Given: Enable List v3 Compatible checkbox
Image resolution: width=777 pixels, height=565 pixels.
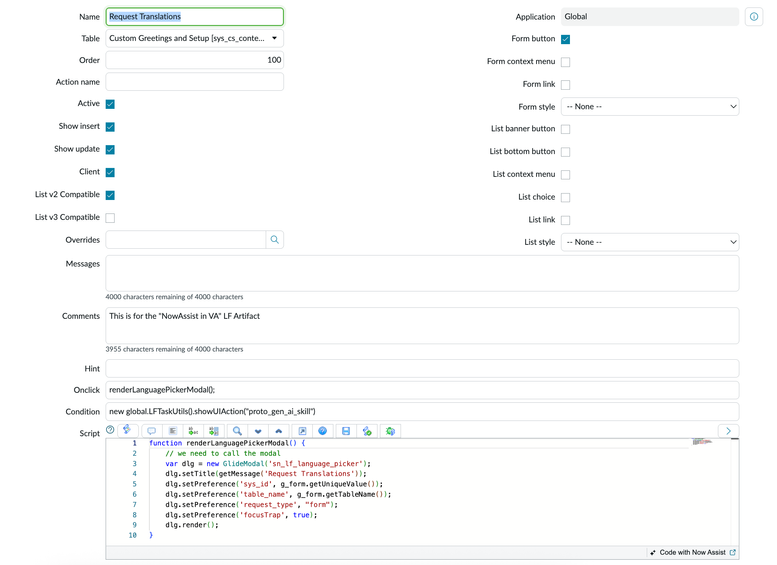Looking at the screenshot, I should click(110, 218).
